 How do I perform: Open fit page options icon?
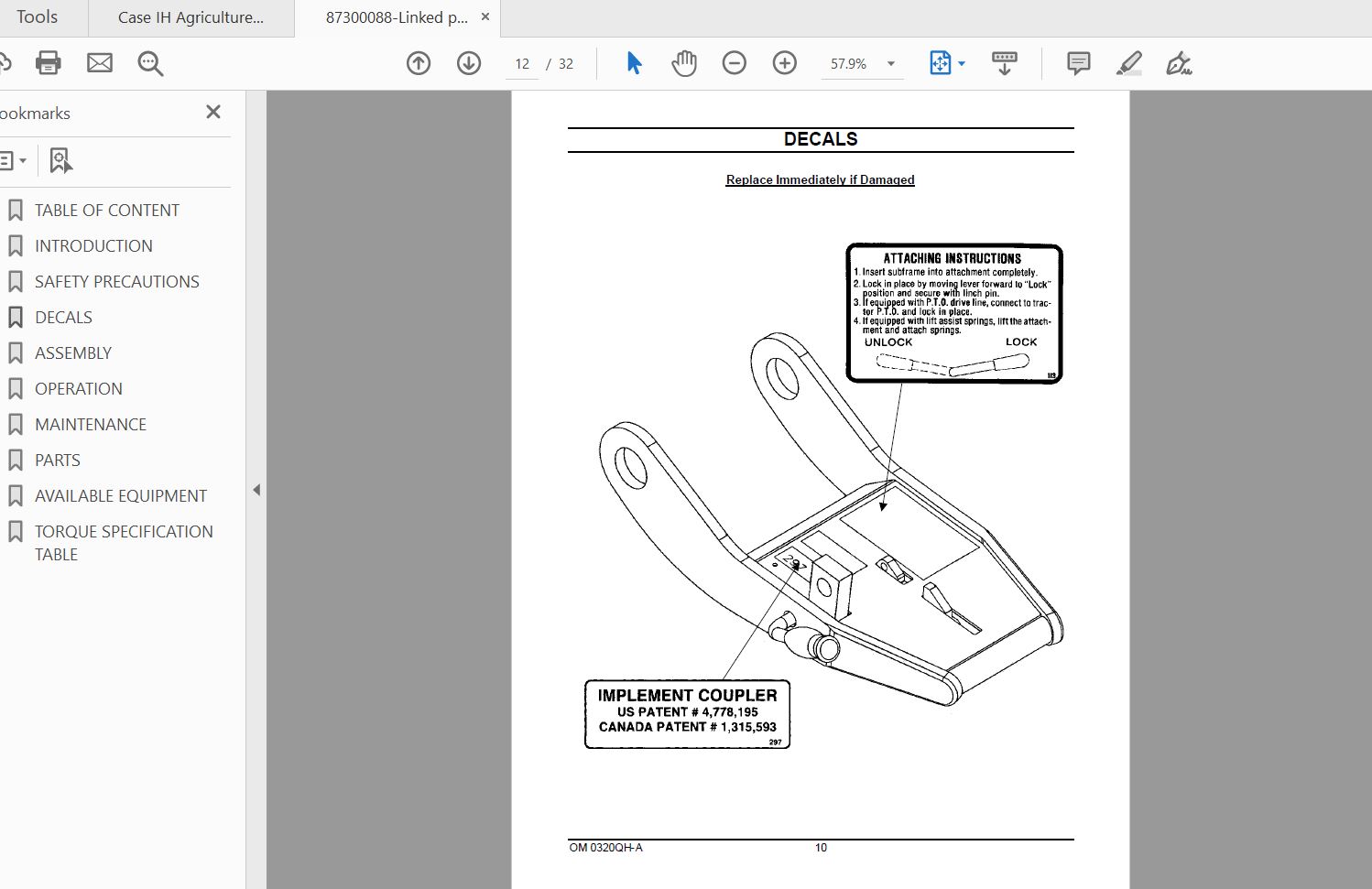click(941, 63)
